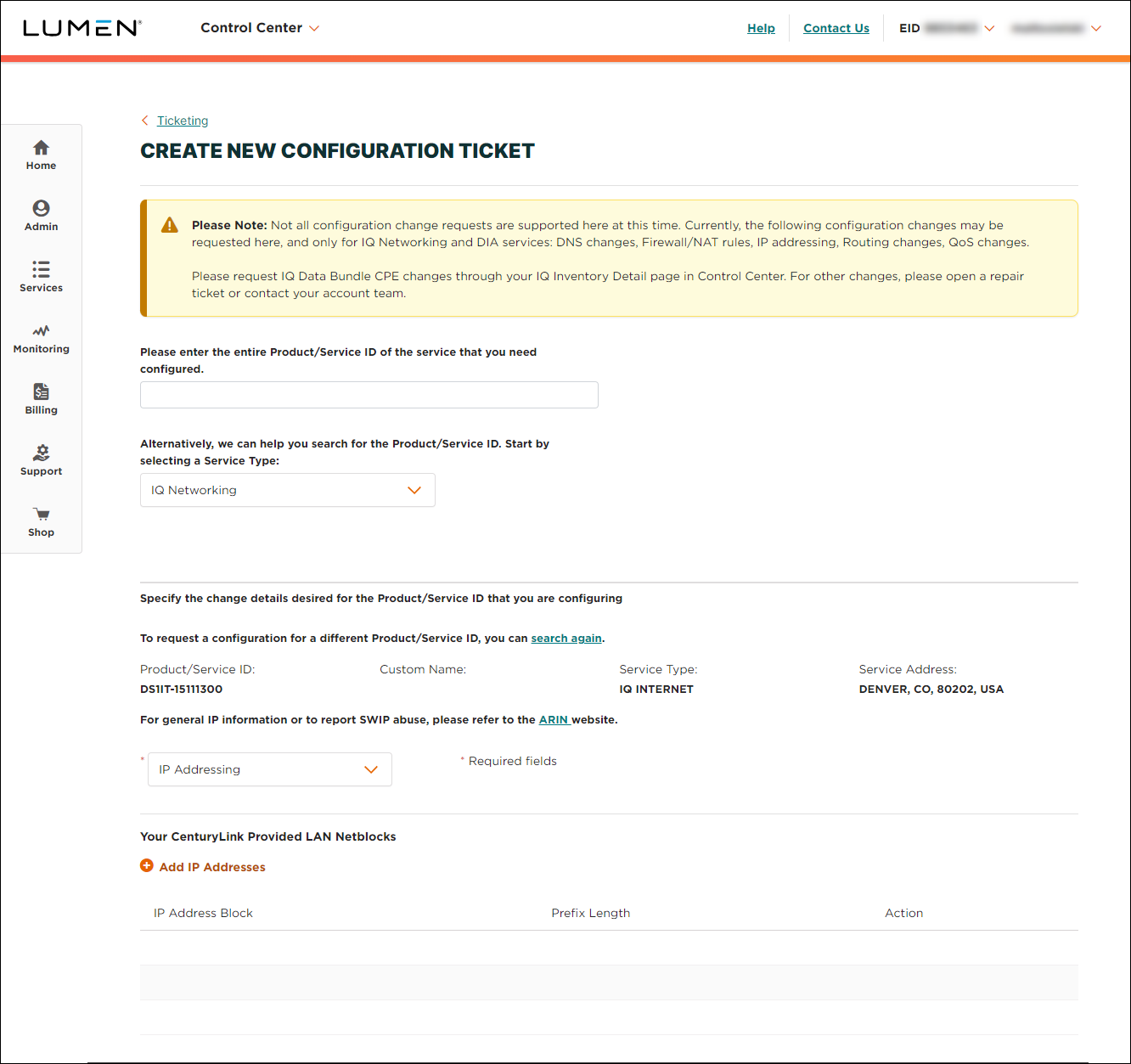Viewport: 1131px width, 1064px height.
Task: Click Your CenturyLink Provided LAN Netblocks heading
Action: pyautogui.click(x=268, y=836)
